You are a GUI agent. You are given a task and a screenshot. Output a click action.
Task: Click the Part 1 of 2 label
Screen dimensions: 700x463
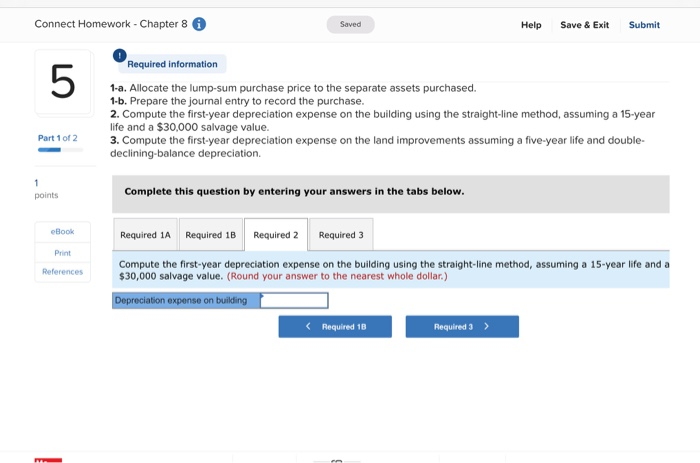(58, 138)
